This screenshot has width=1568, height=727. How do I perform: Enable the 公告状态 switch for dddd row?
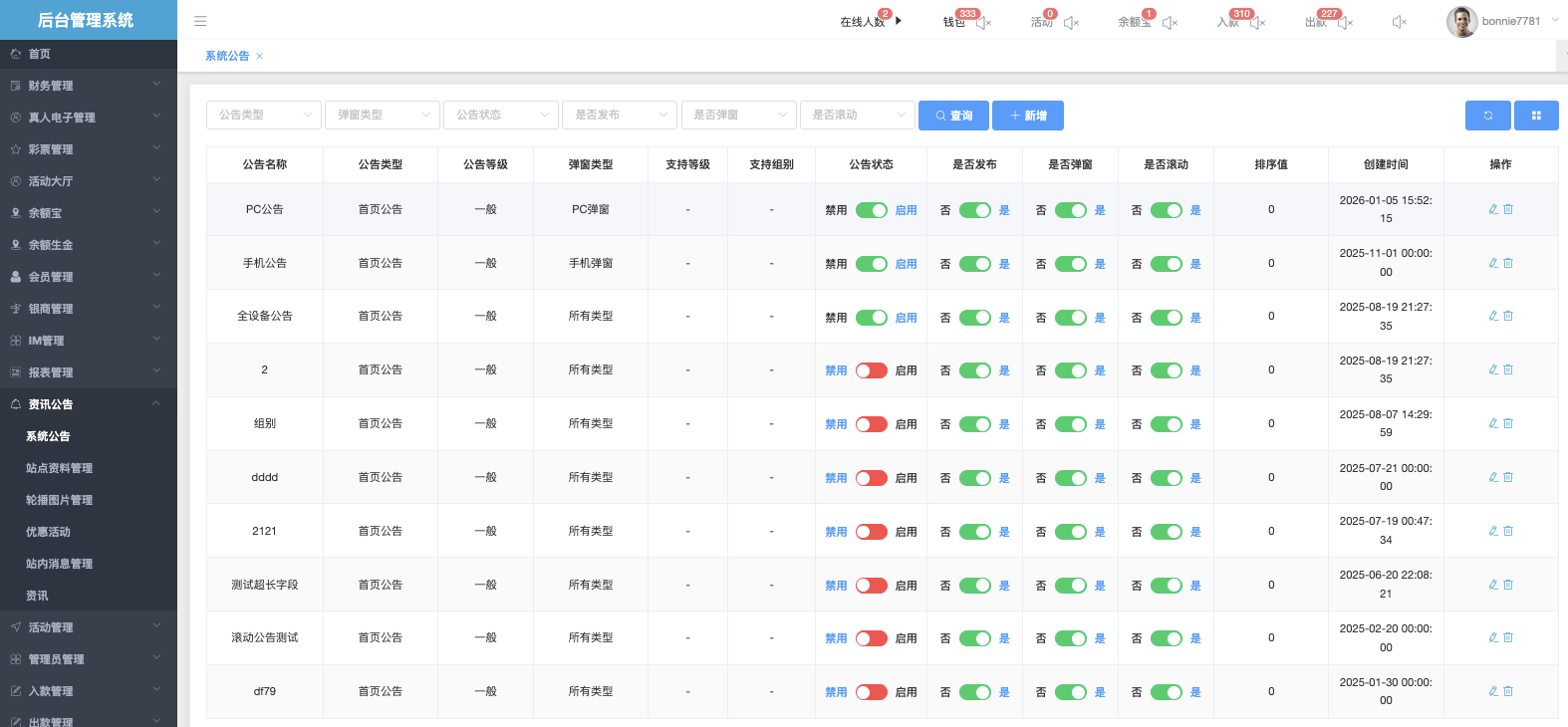[871, 478]
